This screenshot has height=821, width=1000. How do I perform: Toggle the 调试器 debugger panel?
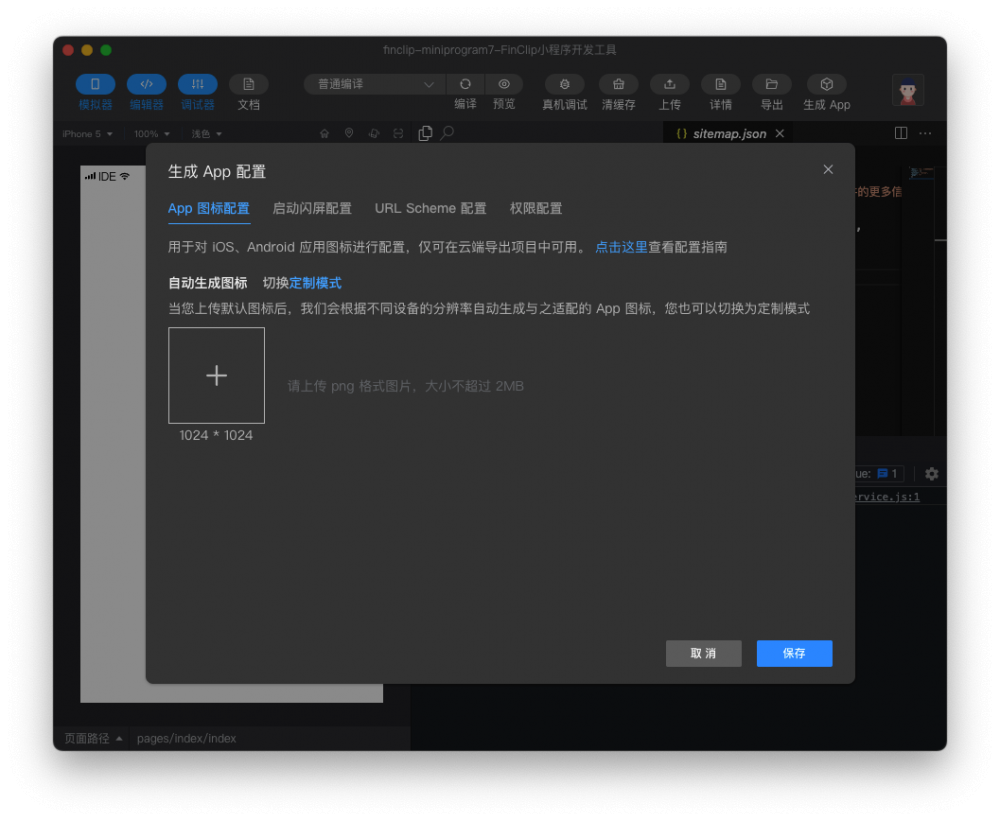(197, 85)
